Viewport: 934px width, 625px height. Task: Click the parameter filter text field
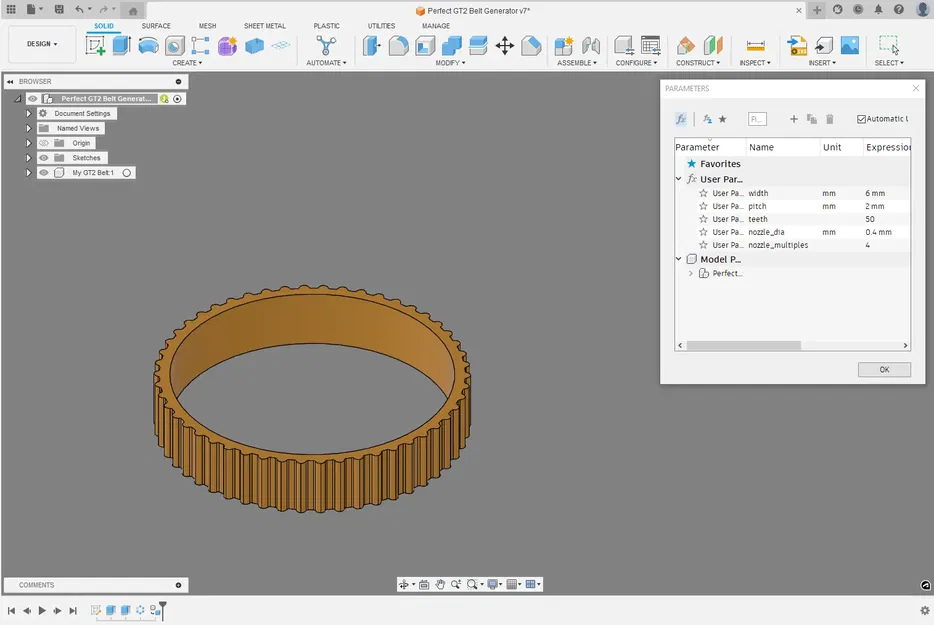(x=758, y=118)
